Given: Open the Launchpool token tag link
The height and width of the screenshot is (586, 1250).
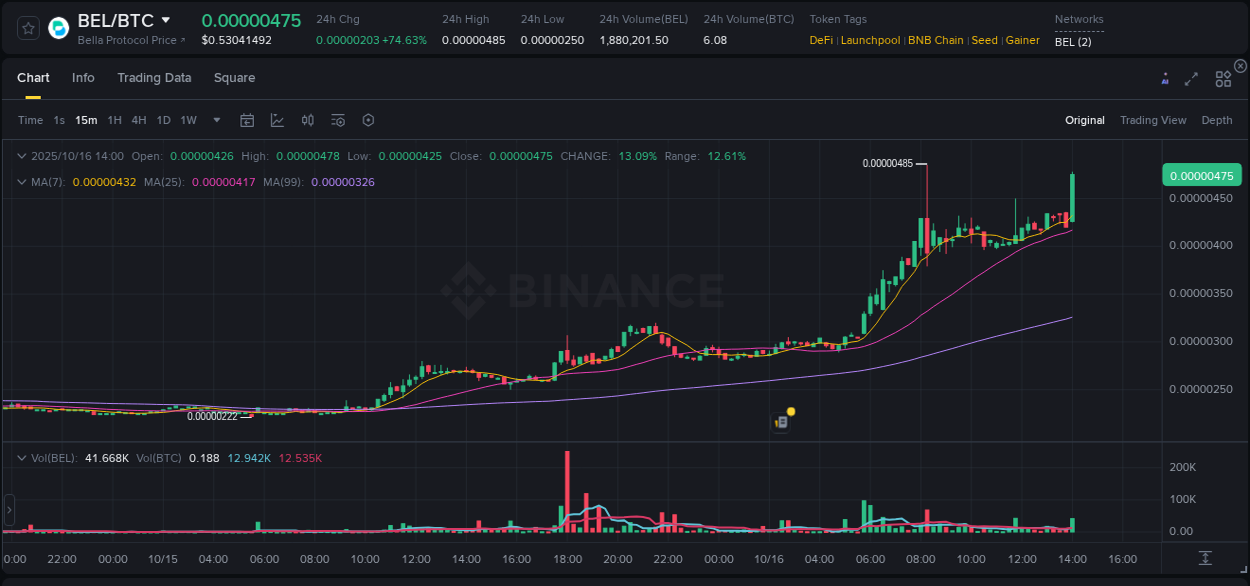Looking at the screenshot, I should pos(870,40).
